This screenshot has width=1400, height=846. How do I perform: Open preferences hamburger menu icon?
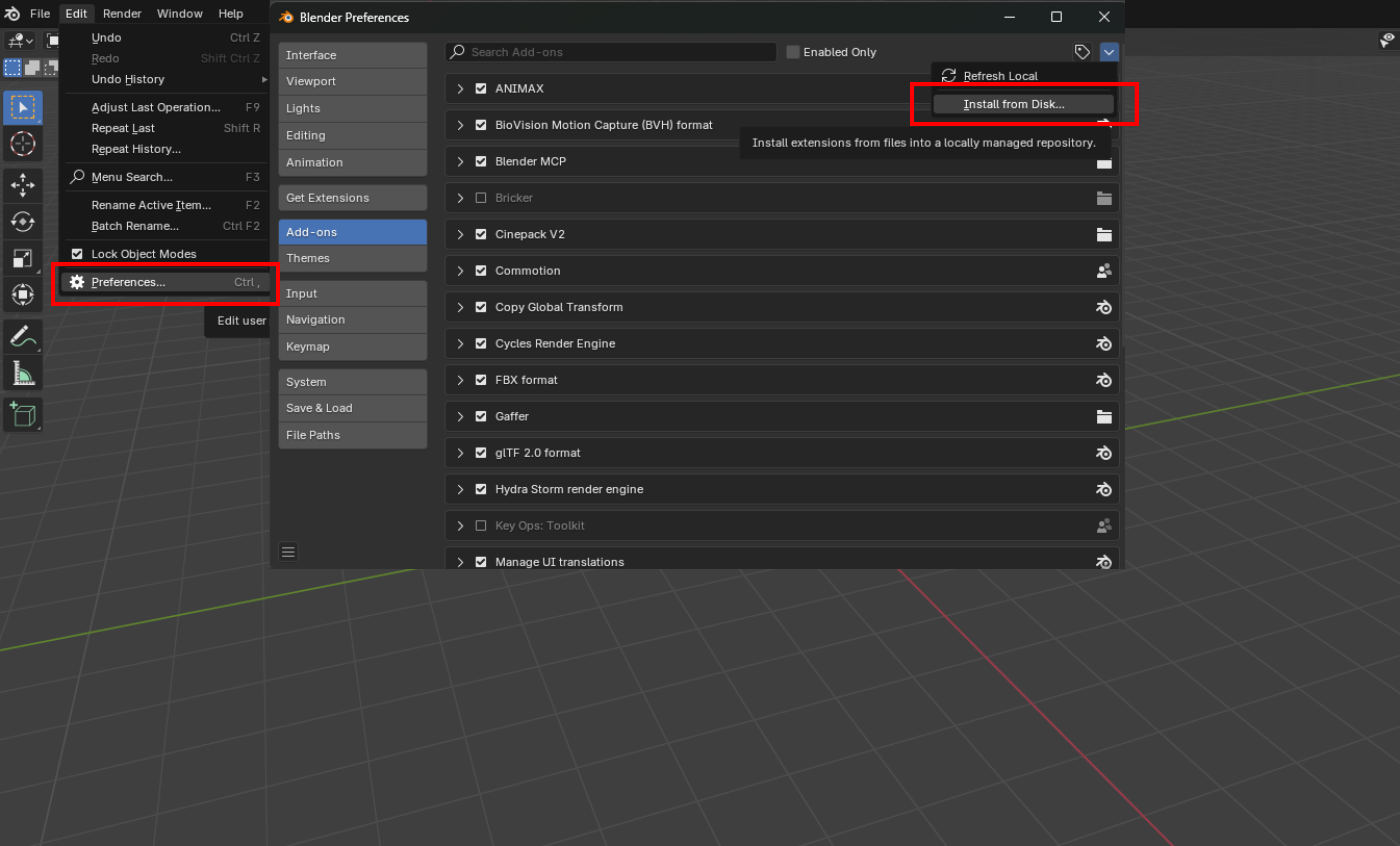point(288,552)
